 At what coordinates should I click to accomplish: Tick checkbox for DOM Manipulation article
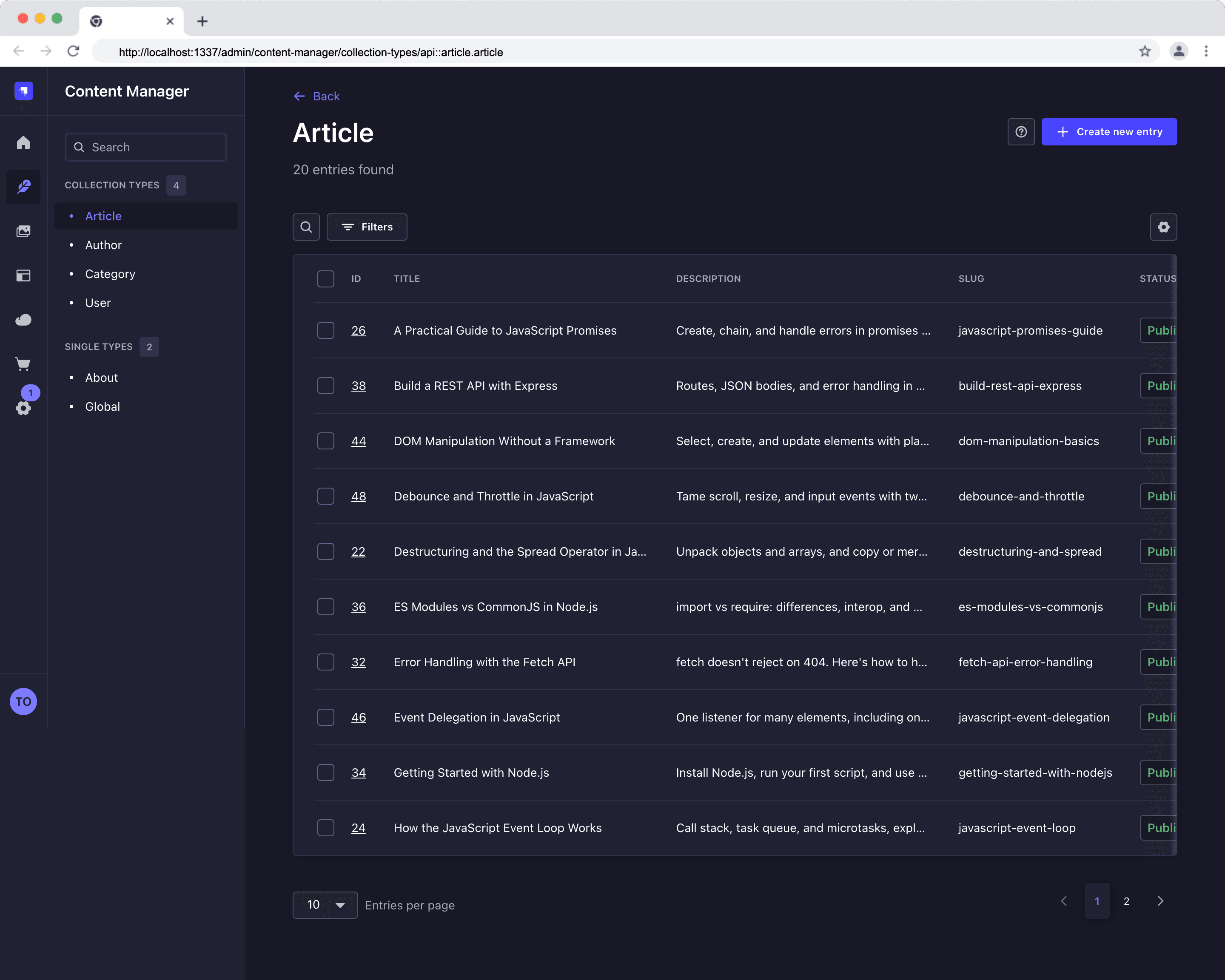[325, 441]
